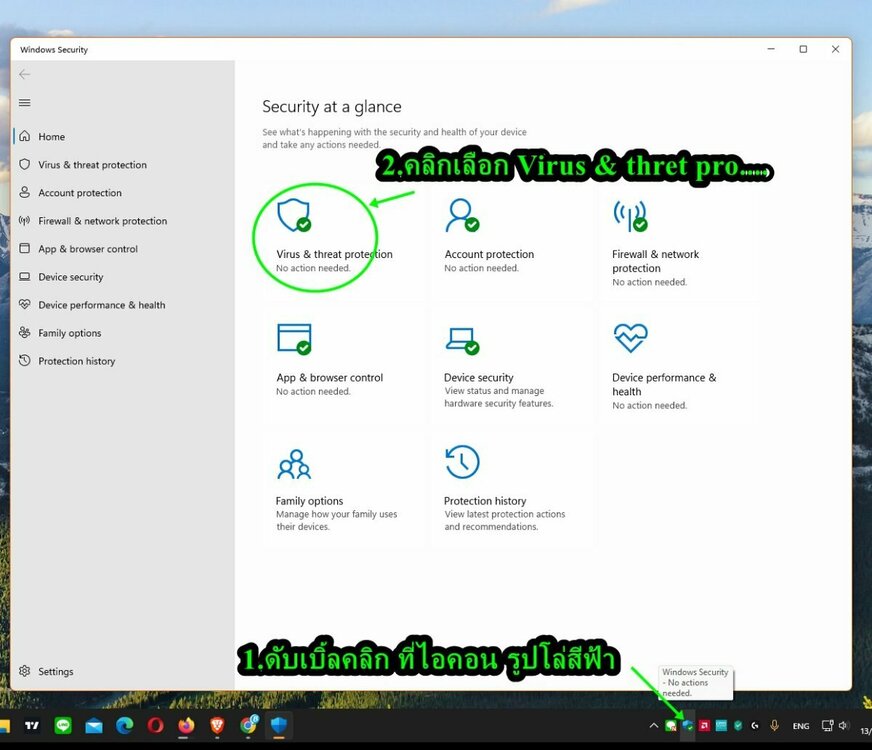This screenshot has width=872, height=750.
Task: Click the ENG language indicator in taskbar
Action: tap(801, 726)
